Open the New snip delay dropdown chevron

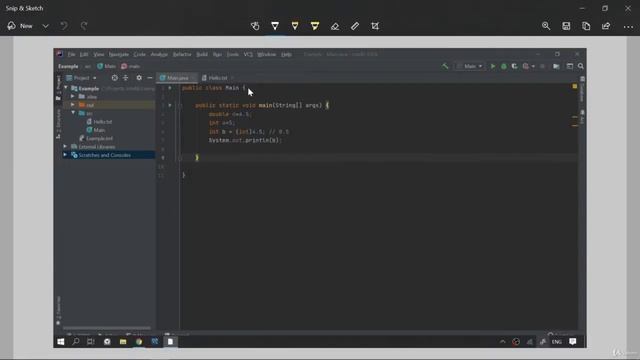tap(46, 26)
